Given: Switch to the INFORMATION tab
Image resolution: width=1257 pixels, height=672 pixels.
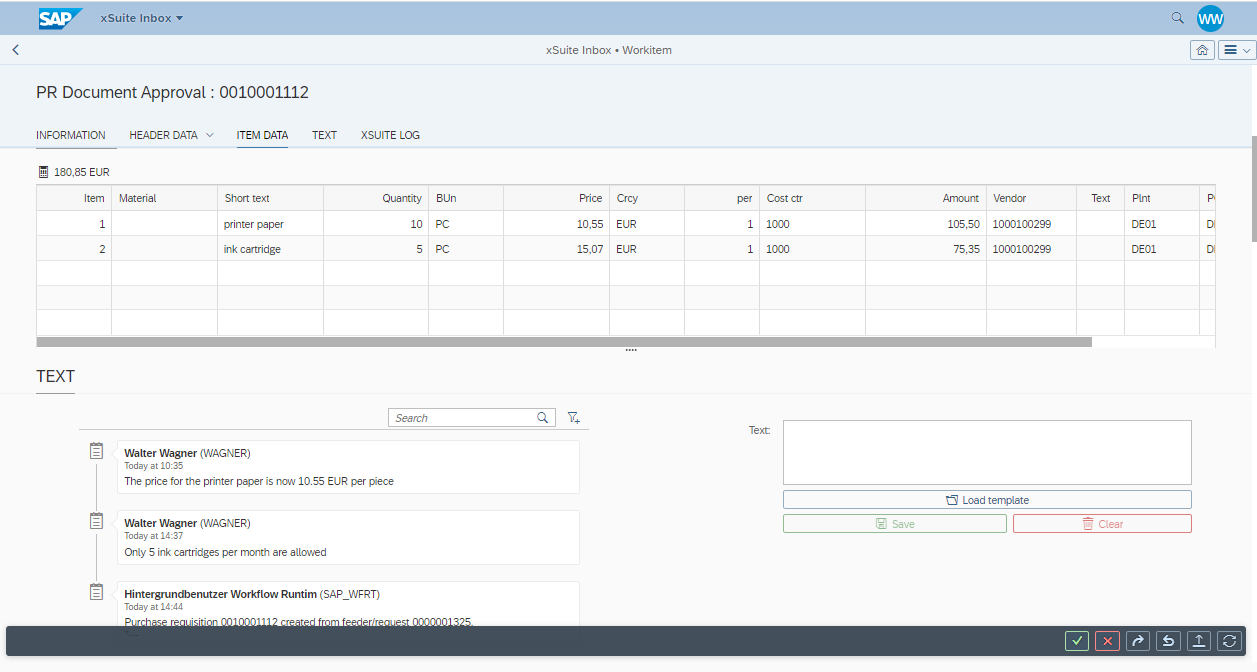Looking at the screenshot, I should pos(72,135).
